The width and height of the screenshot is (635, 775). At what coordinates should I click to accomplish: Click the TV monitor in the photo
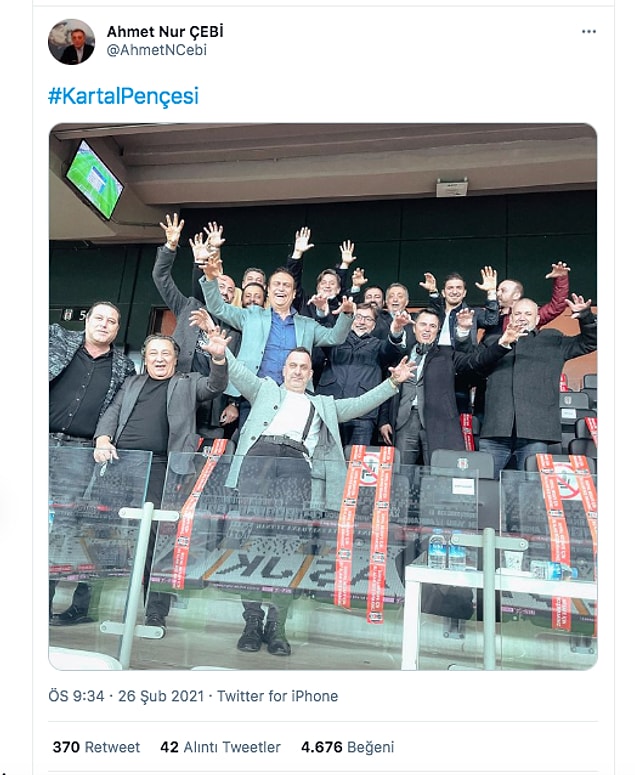[93, 179]
